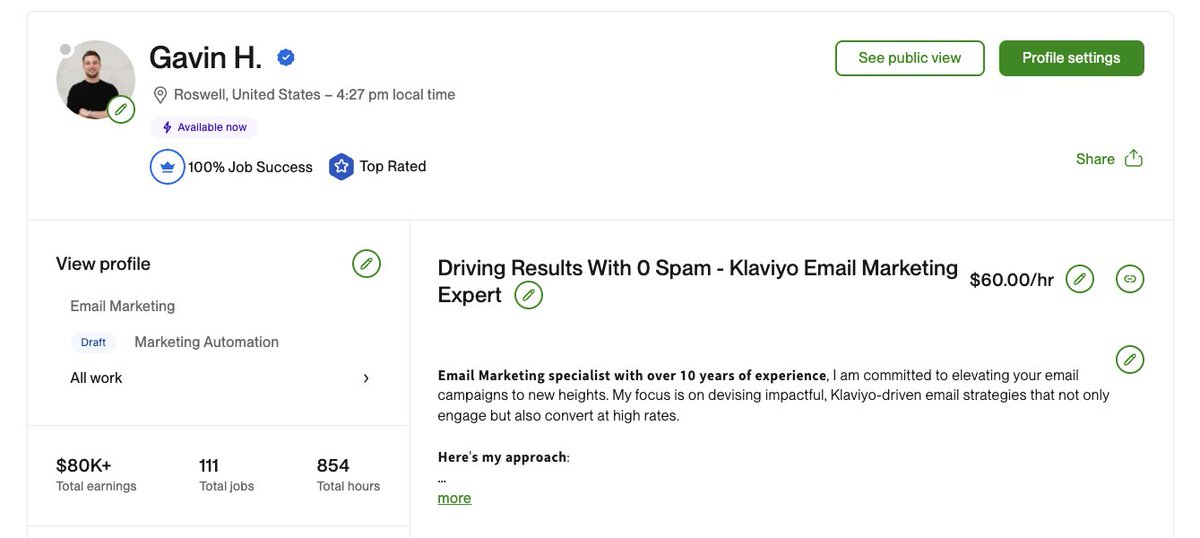Expand overview with the more link
Screen dimensions: 1200x538
[x=454, y=498]
